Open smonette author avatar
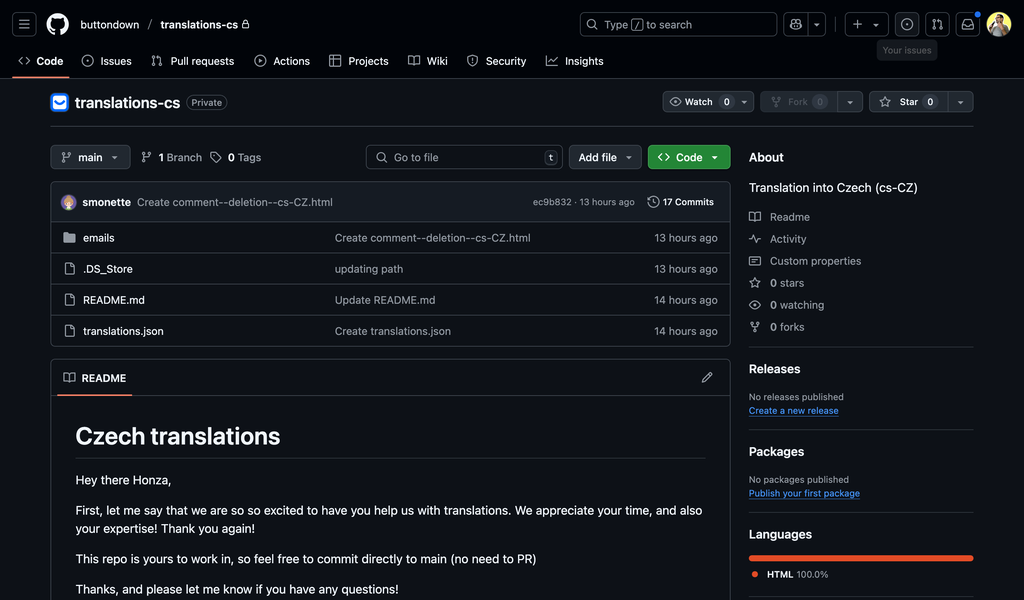Image resolution: width=1024 pixels, height=600 pixels. click(x=69, y=202)
